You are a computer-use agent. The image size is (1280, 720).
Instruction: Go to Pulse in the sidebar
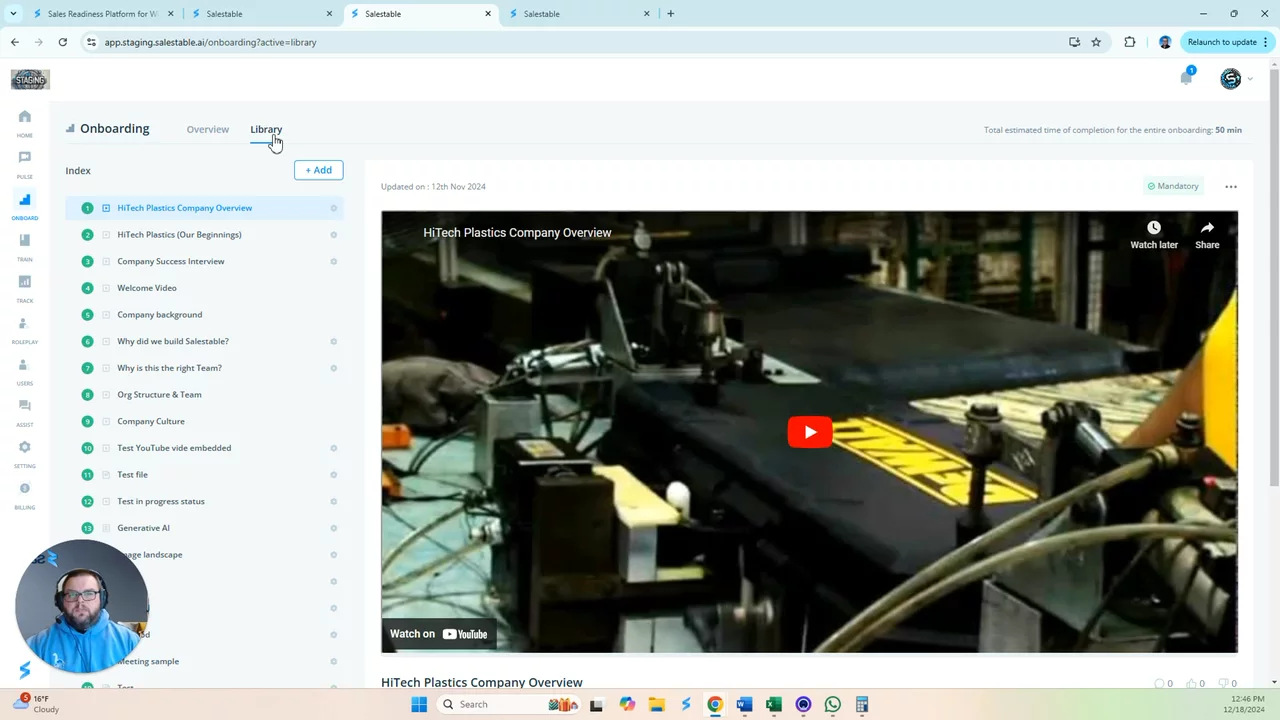pos(25,158)
